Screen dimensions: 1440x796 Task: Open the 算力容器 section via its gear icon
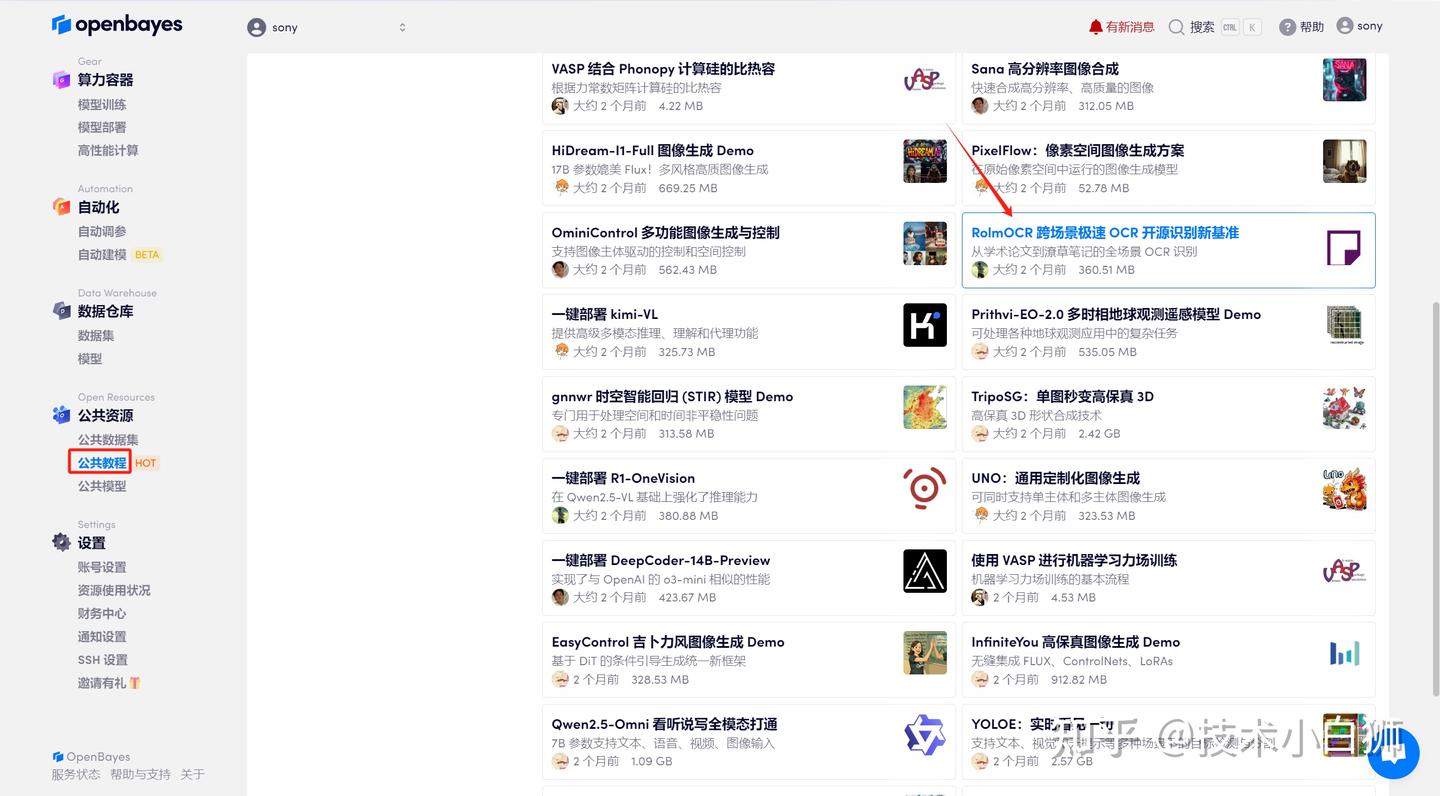coord(61,79)
